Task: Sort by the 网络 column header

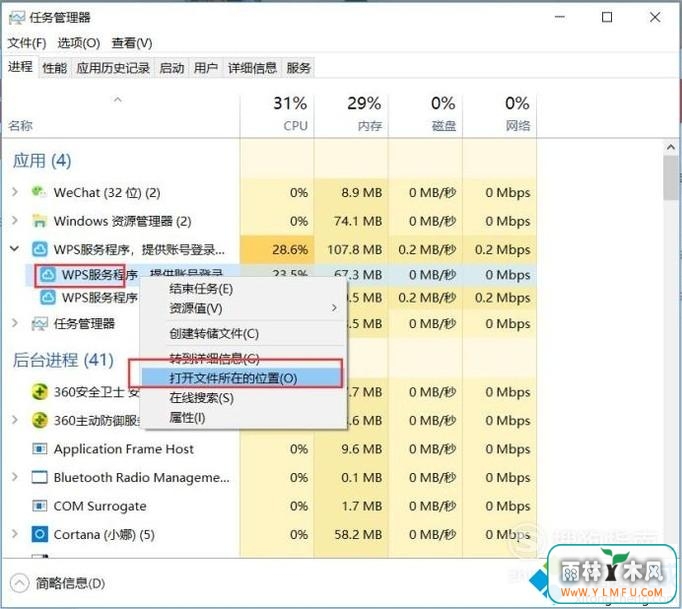Action: pyautogui.click(x=500, y=114)
